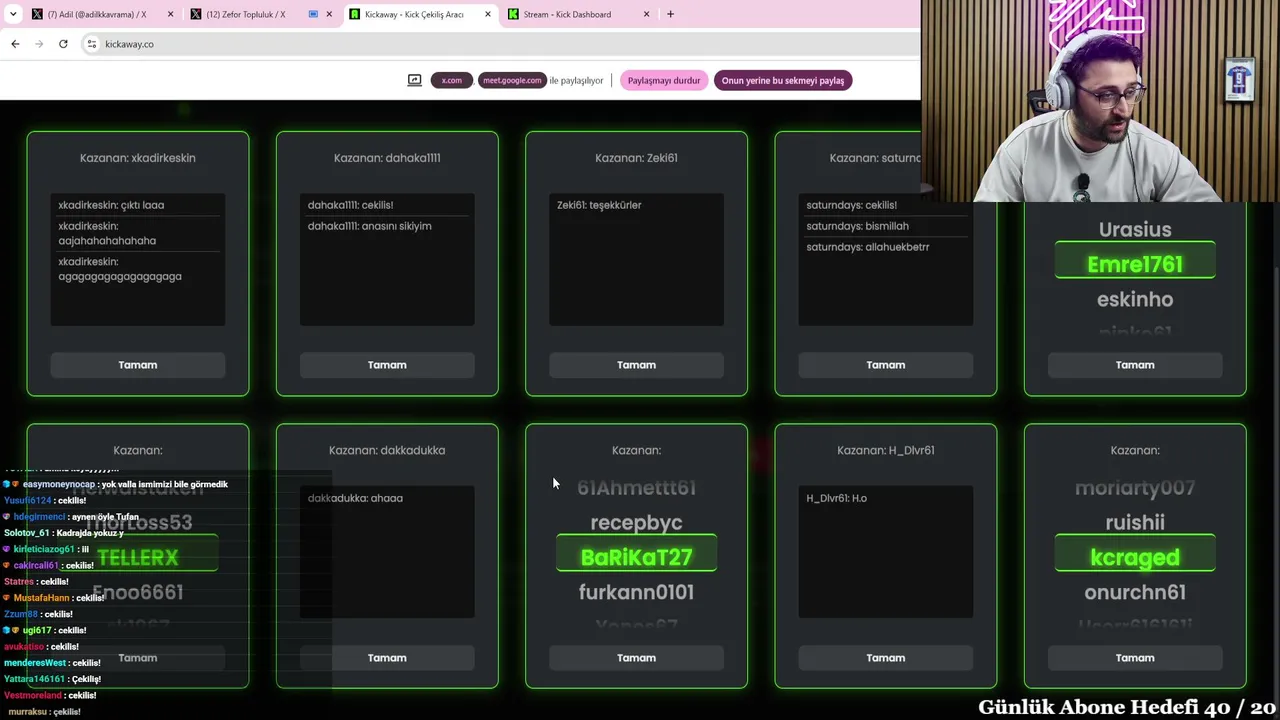The width and height of the screenshot is (1280, 720).
Task: Click the name onurchn61 in the reel
Action: tap(1135, 592)
